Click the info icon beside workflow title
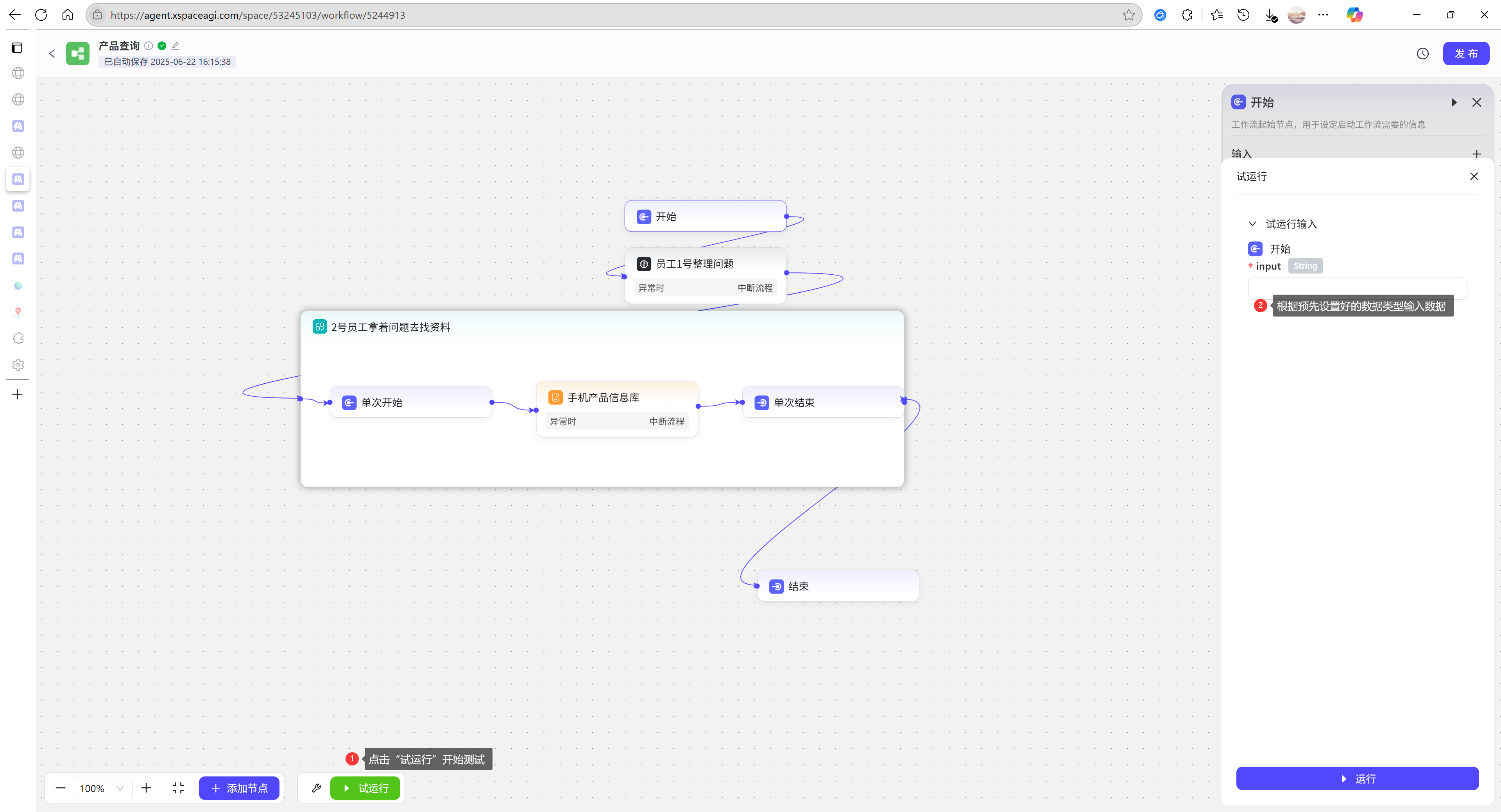The height and width of the screenshot is (812, 1501). pyautogui.click(x=149, y=45)
